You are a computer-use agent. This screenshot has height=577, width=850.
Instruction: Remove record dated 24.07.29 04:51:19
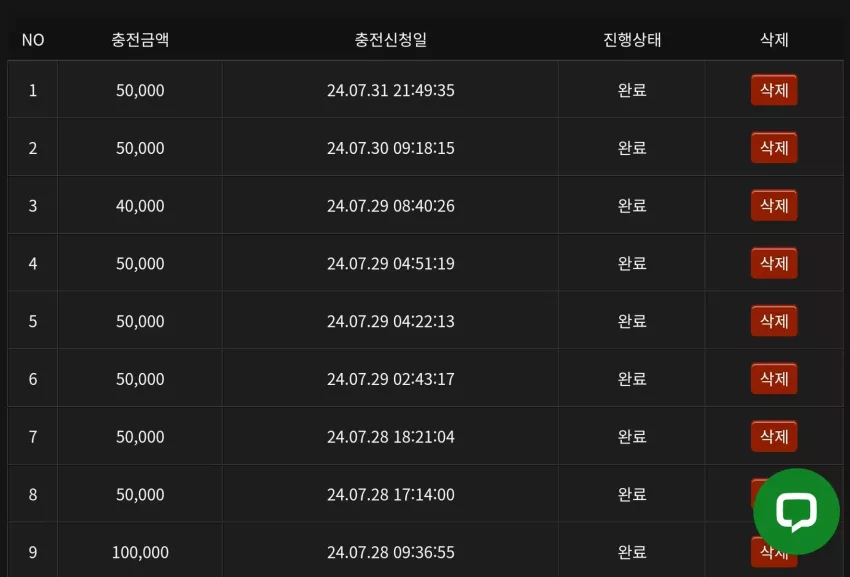click(774, 263)
